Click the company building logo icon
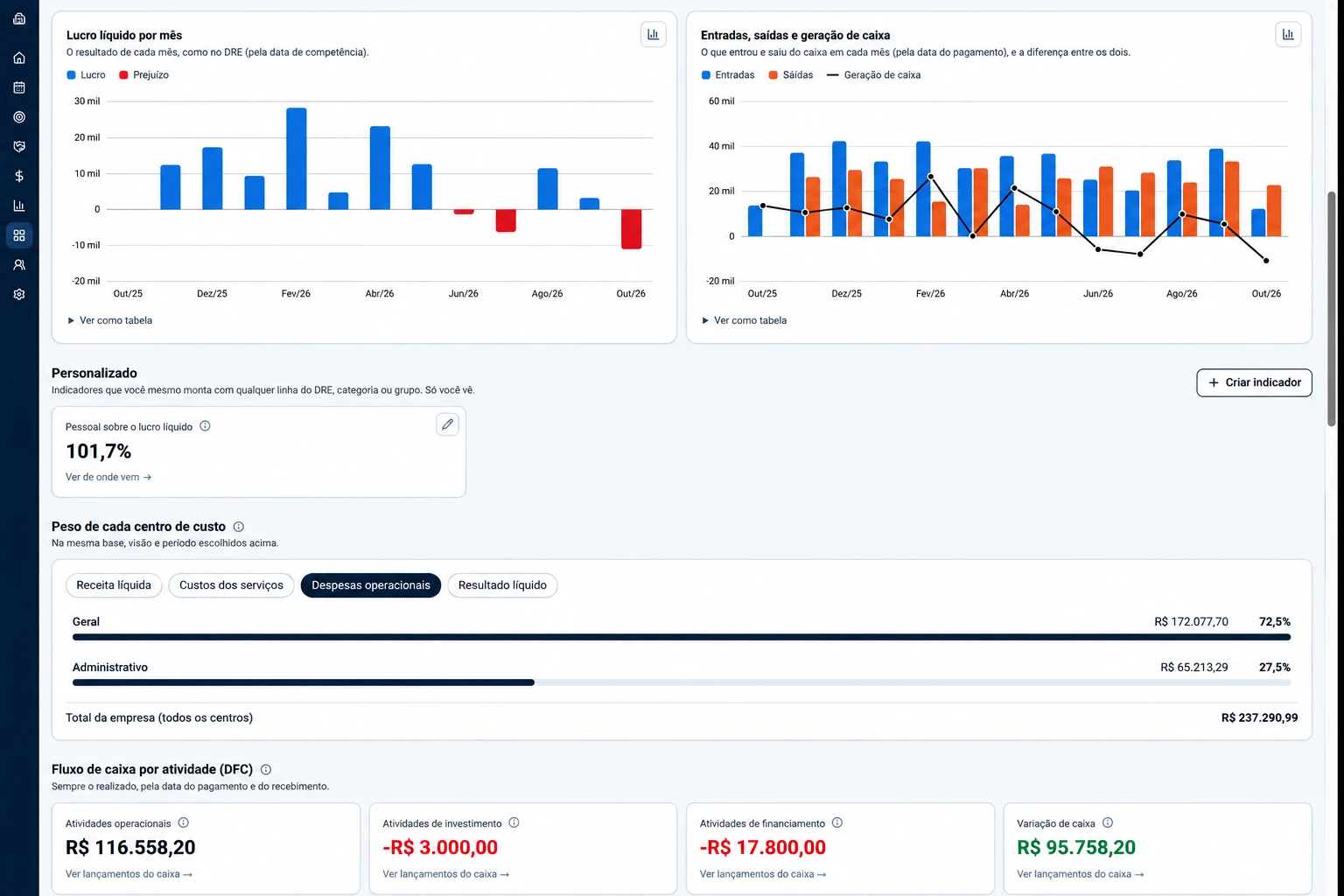 pos(19,18)
